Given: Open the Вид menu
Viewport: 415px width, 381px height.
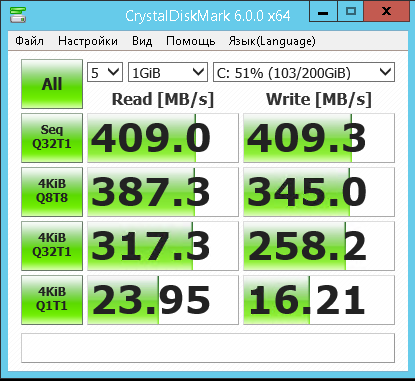Looking at the screenshot, I should coord(142,41).
